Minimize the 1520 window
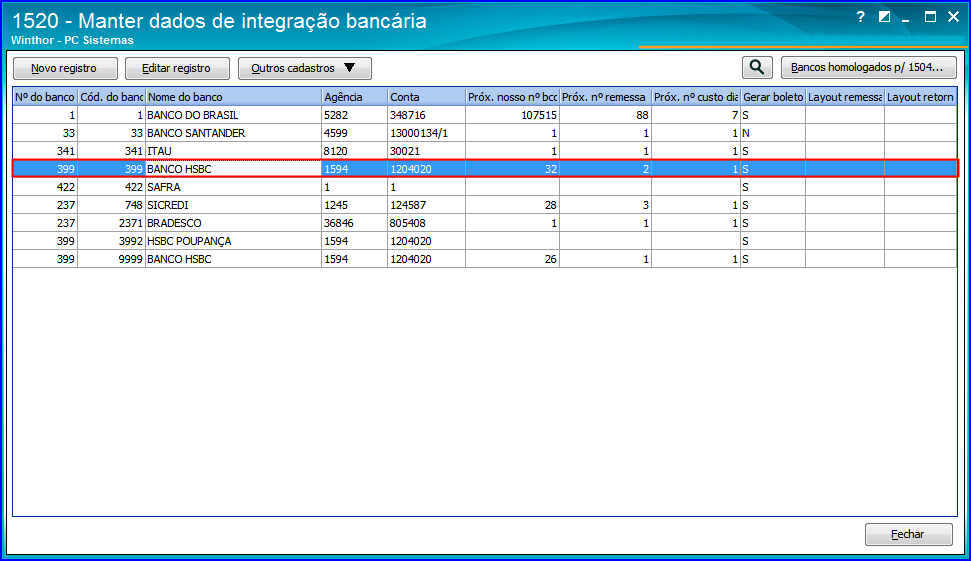 click(906, 19)
